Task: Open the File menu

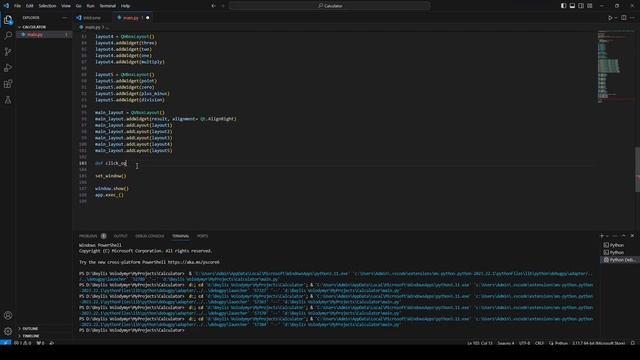Action: (x=17, y=6)
